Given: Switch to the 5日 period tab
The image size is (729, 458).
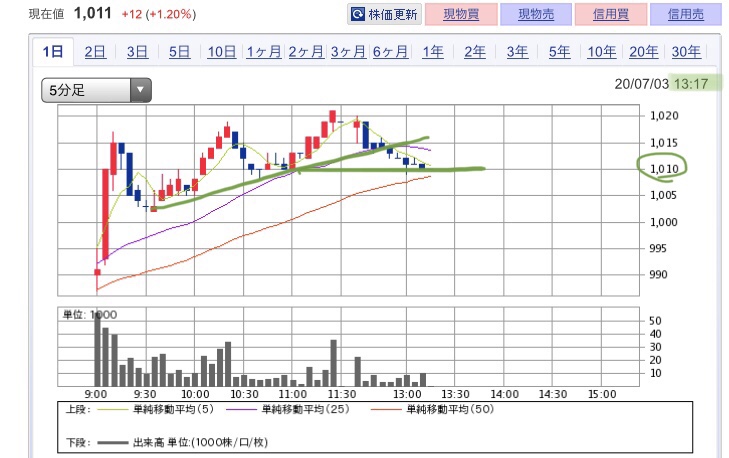Looking at the screenshot, I should tap(179, 52).
